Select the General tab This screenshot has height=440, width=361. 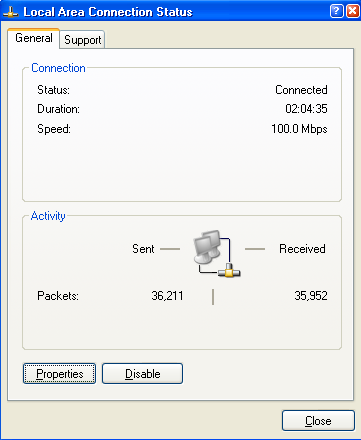coord(34,38)
